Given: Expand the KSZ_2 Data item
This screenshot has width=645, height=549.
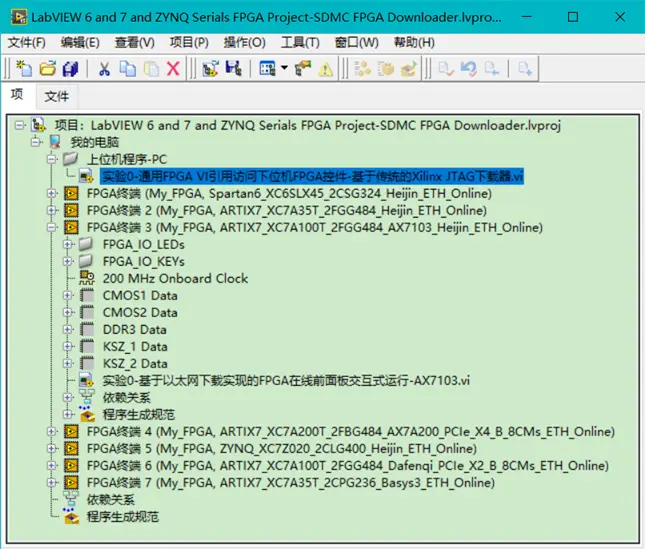Looking at the screenshot, I should coord(68,364).
